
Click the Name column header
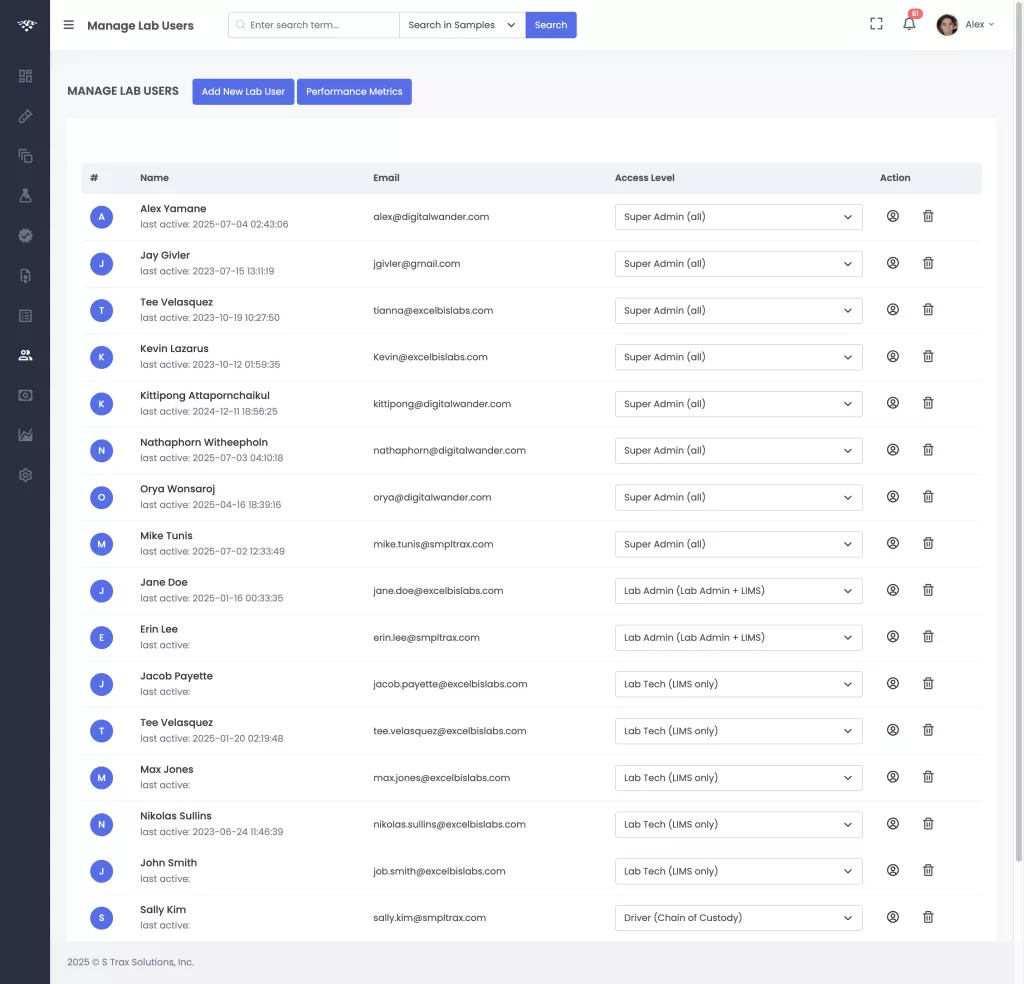tap(154, 178)
